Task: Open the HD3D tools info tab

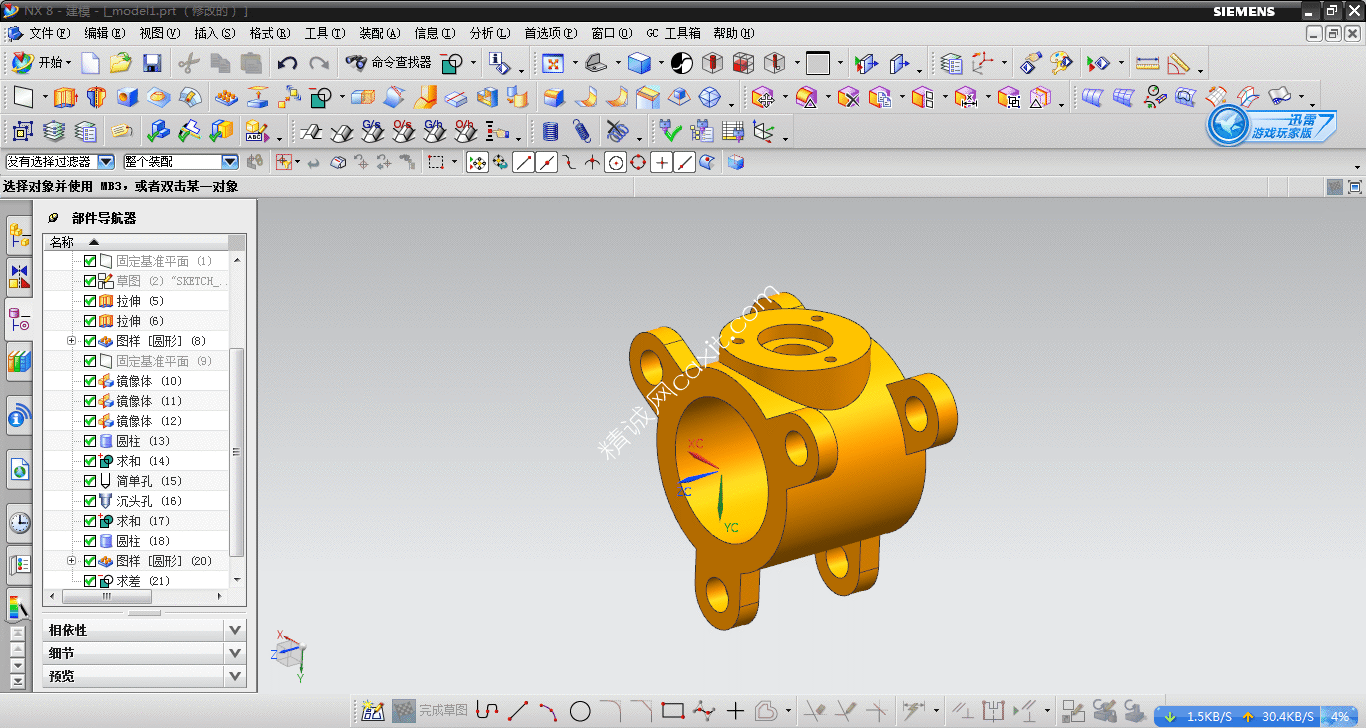Action: coord(19,415)
